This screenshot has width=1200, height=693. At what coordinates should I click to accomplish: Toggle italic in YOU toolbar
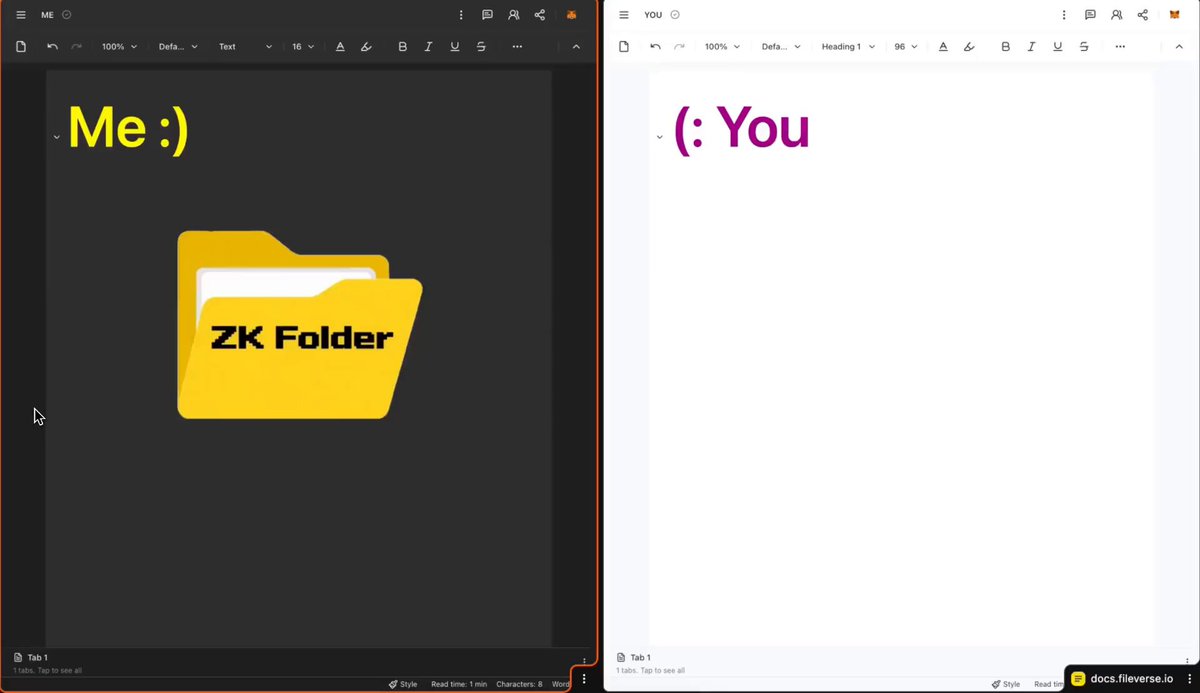(1032, 46)
